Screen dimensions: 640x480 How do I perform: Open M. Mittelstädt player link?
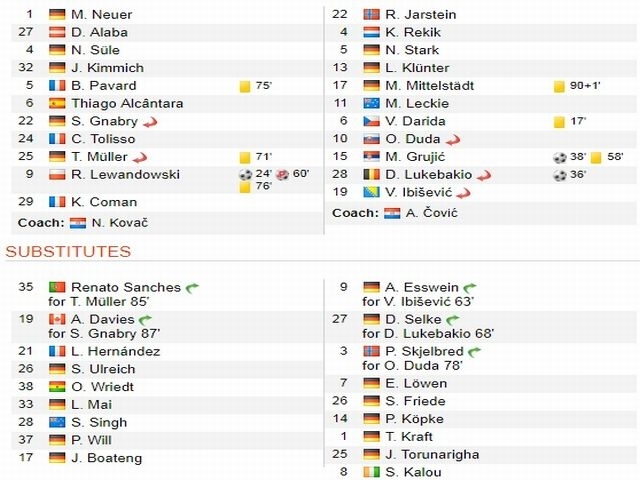(429, 86)
